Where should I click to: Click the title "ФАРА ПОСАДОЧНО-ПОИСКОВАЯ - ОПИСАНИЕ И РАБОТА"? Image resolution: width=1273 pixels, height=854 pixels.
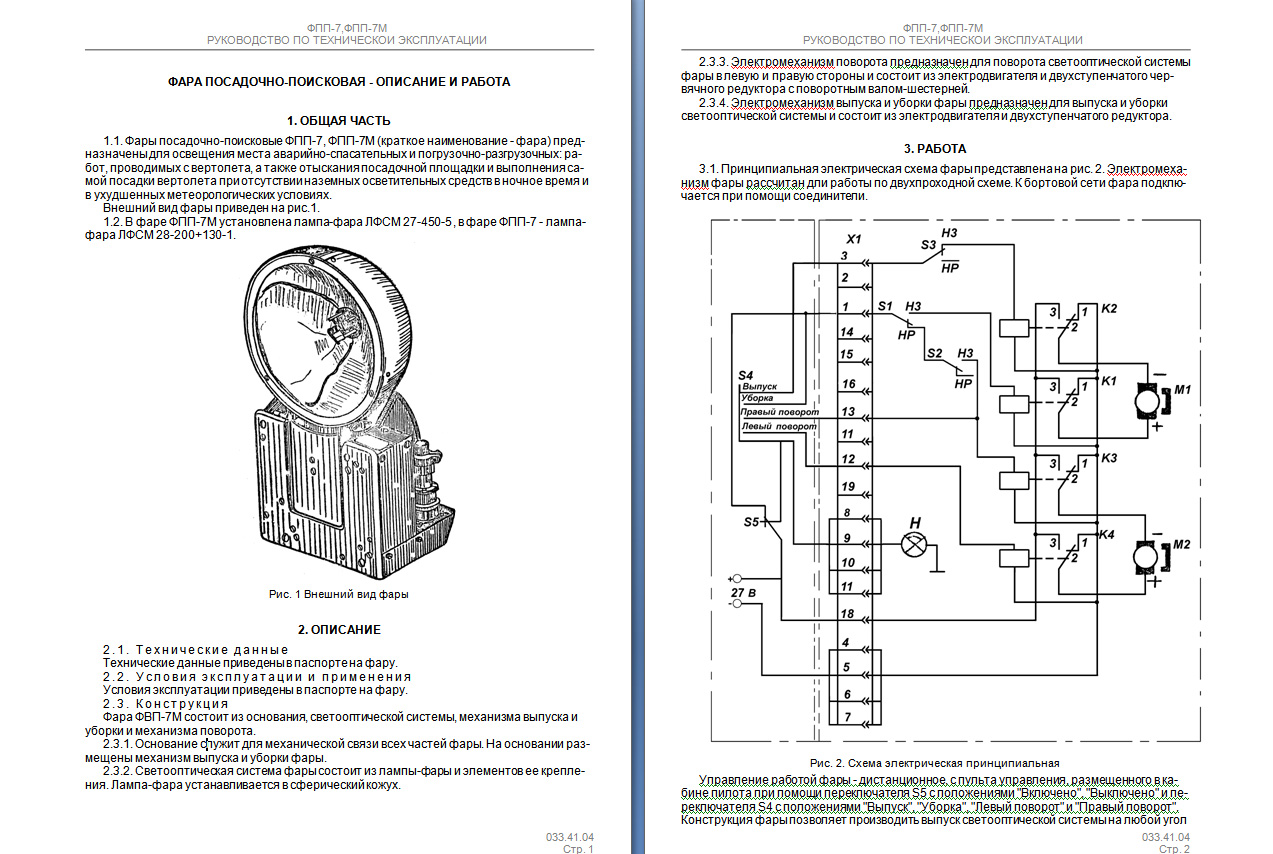tap(338, 82)
